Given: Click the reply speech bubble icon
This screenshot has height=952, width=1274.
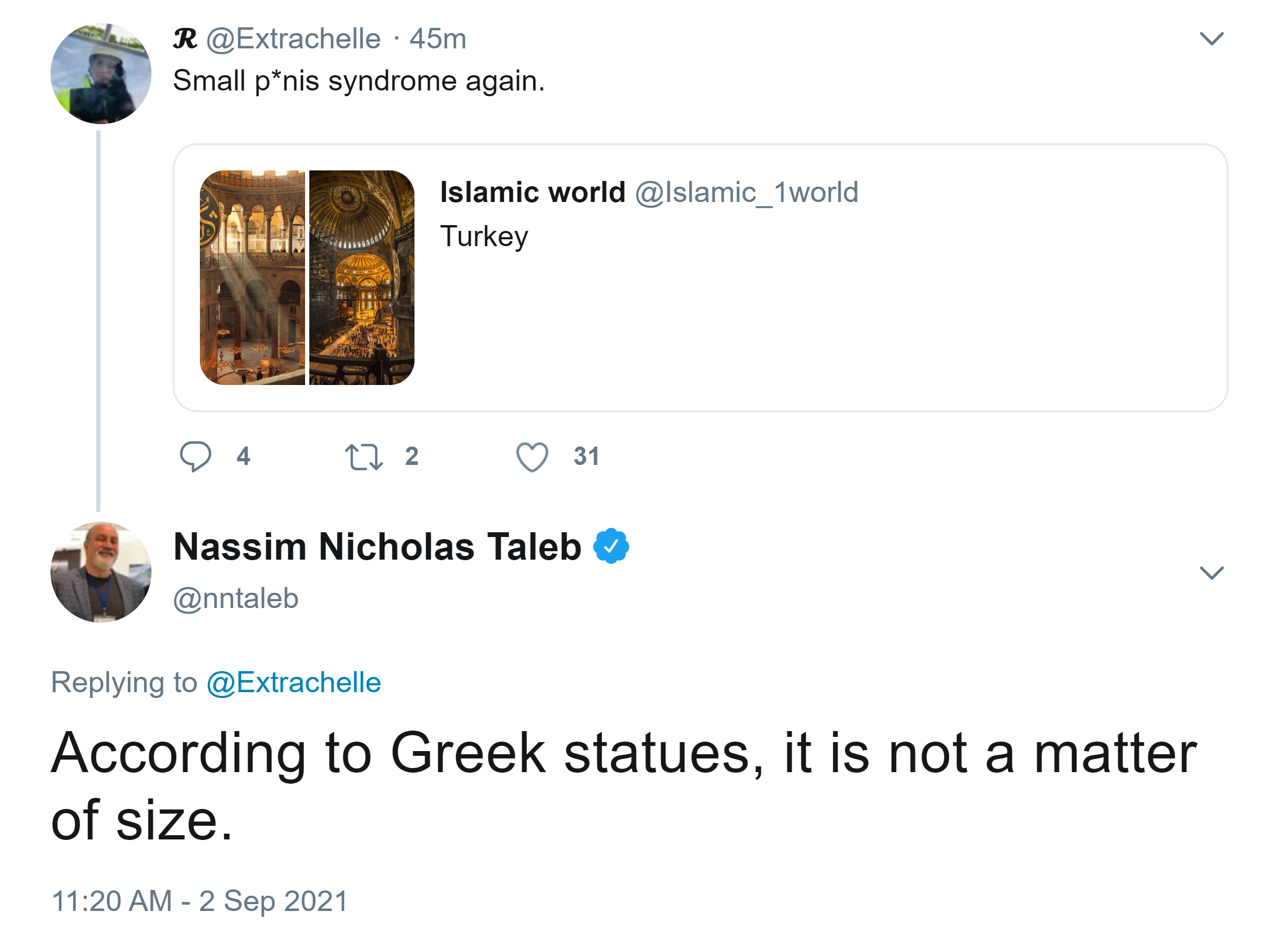Looking at the screenshot, I should (195, 457).
